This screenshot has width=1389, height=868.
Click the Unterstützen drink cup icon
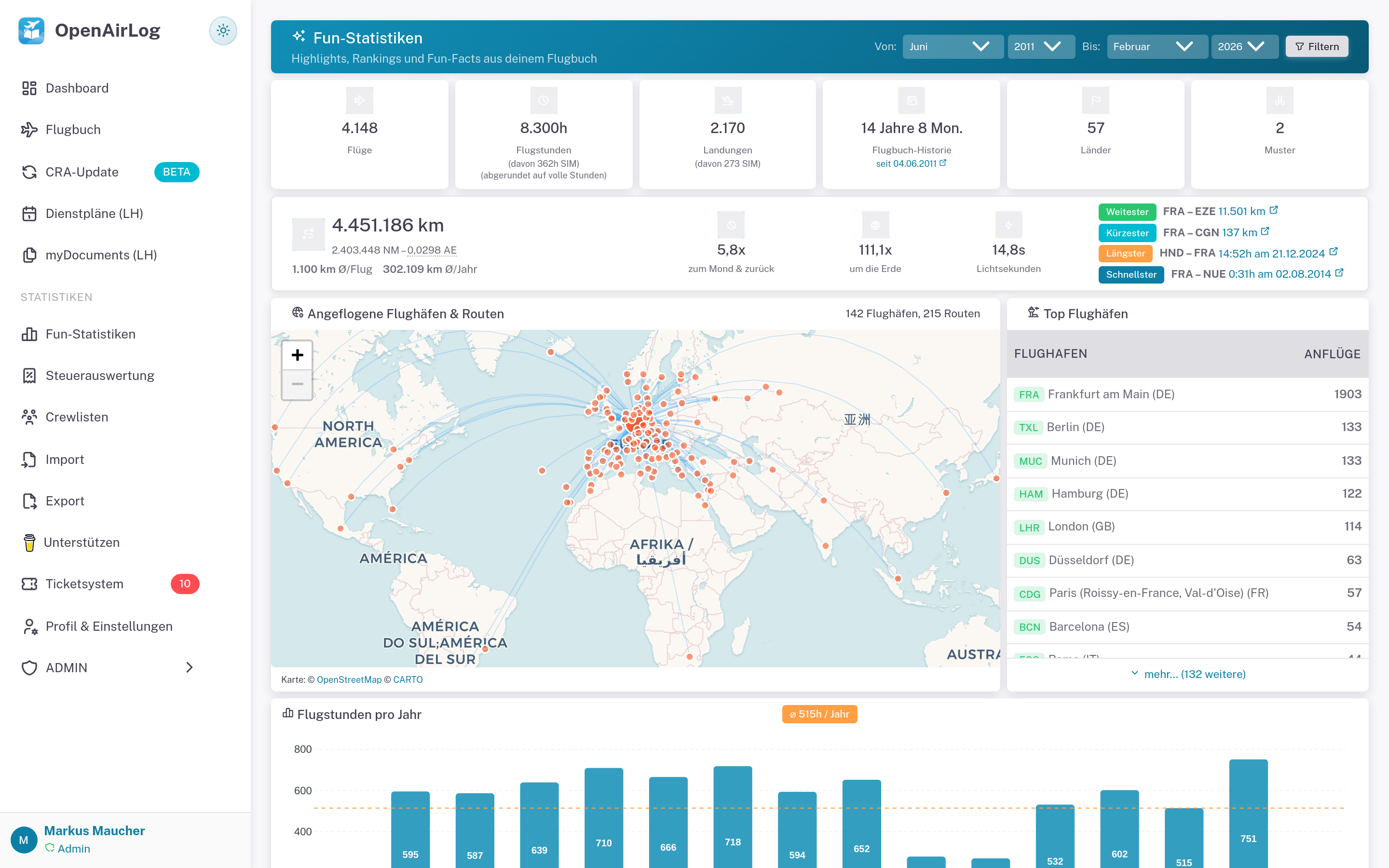(x=29, y=542)
